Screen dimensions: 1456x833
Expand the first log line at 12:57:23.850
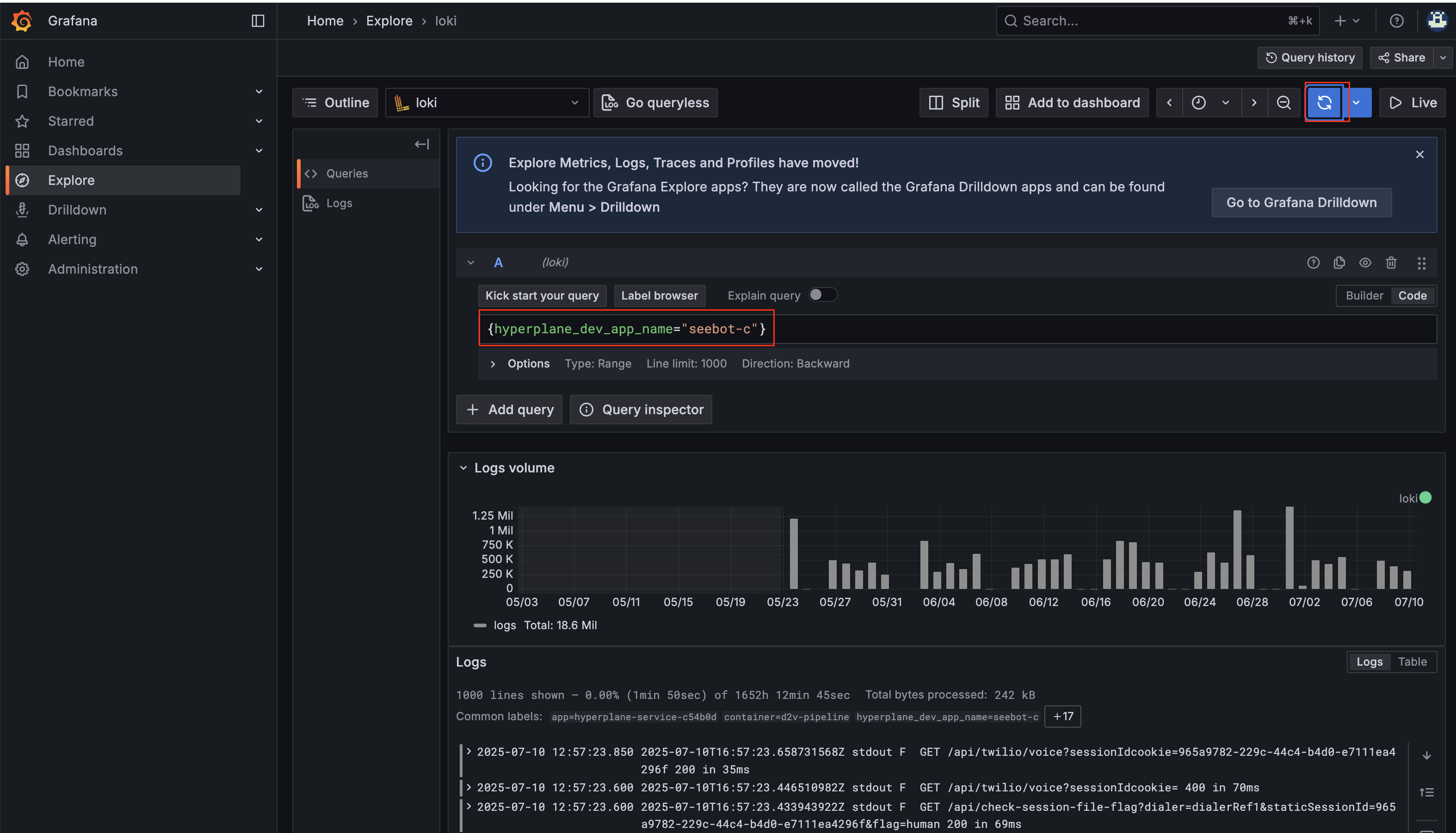469,752
